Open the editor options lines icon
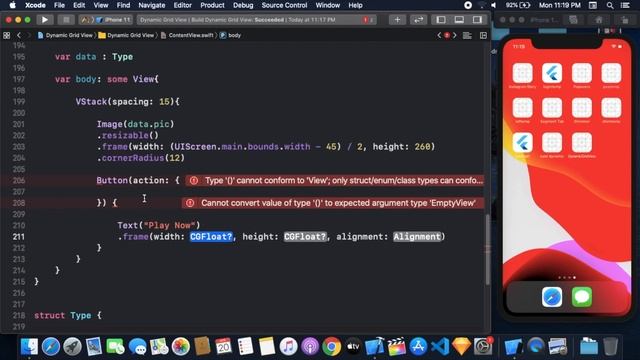Image resolution: width=640 pixels, height=360 pixels. pyautogui.click(x=467, y=36)
